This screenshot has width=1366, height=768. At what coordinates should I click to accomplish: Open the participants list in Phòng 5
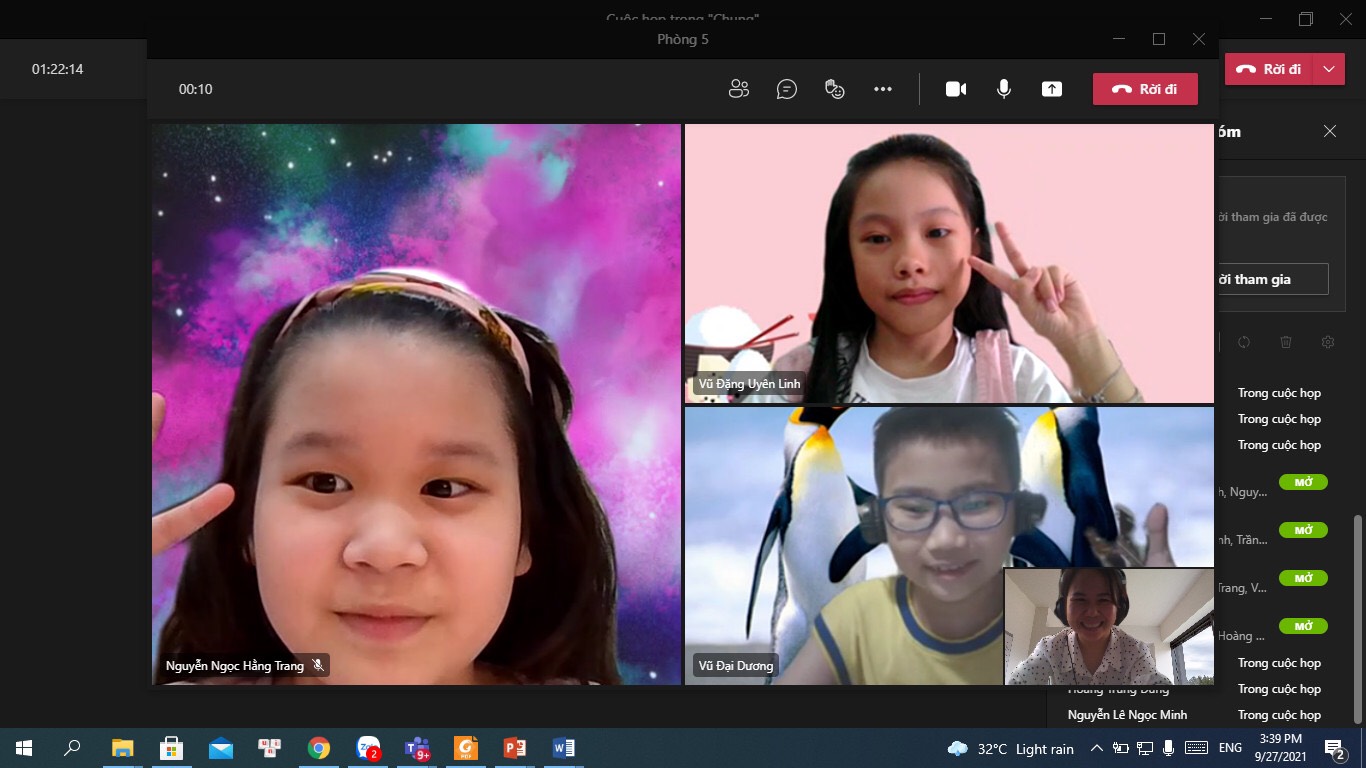tap(739, 89)
